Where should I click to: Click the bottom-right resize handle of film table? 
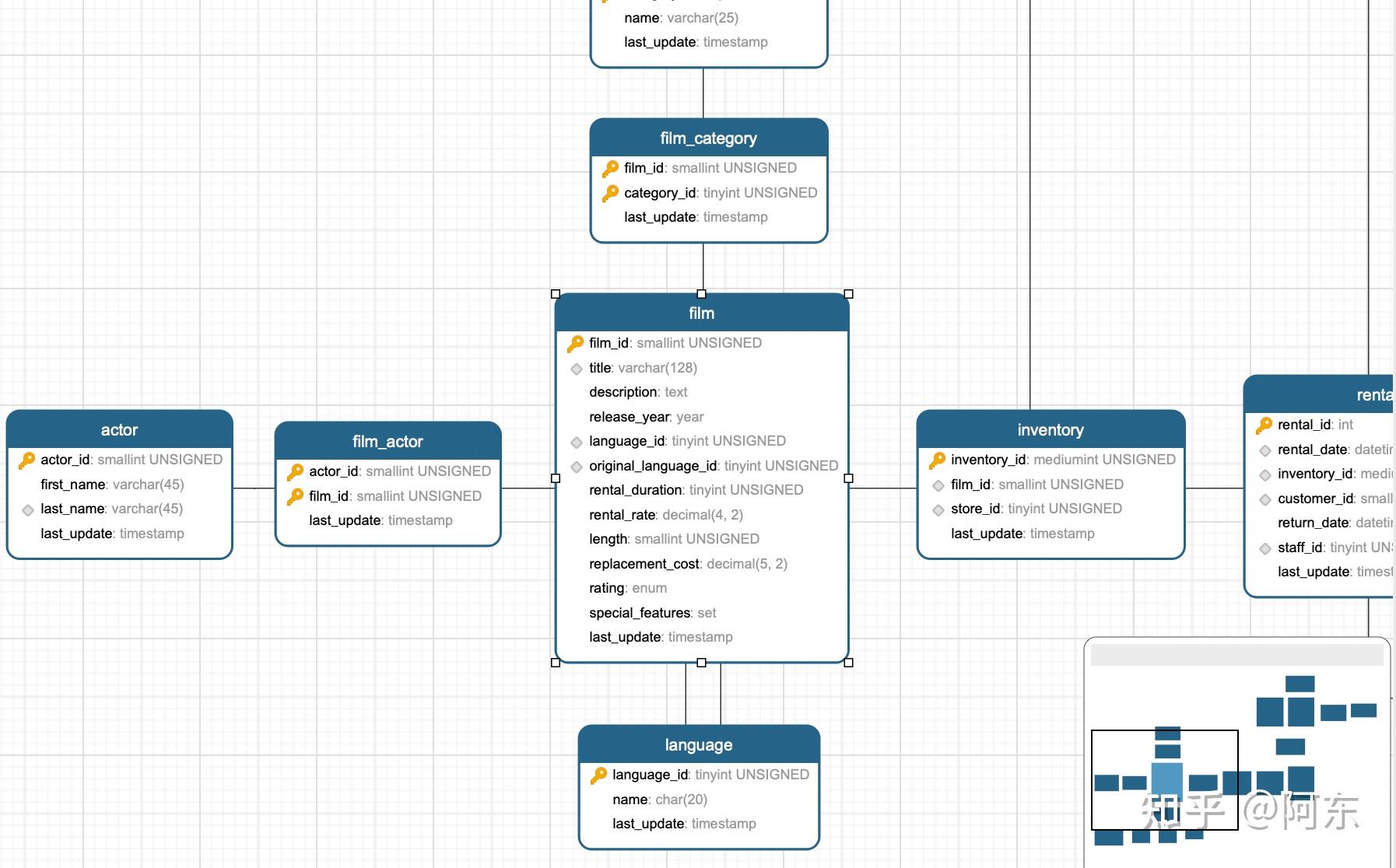[x=849, y=663]
